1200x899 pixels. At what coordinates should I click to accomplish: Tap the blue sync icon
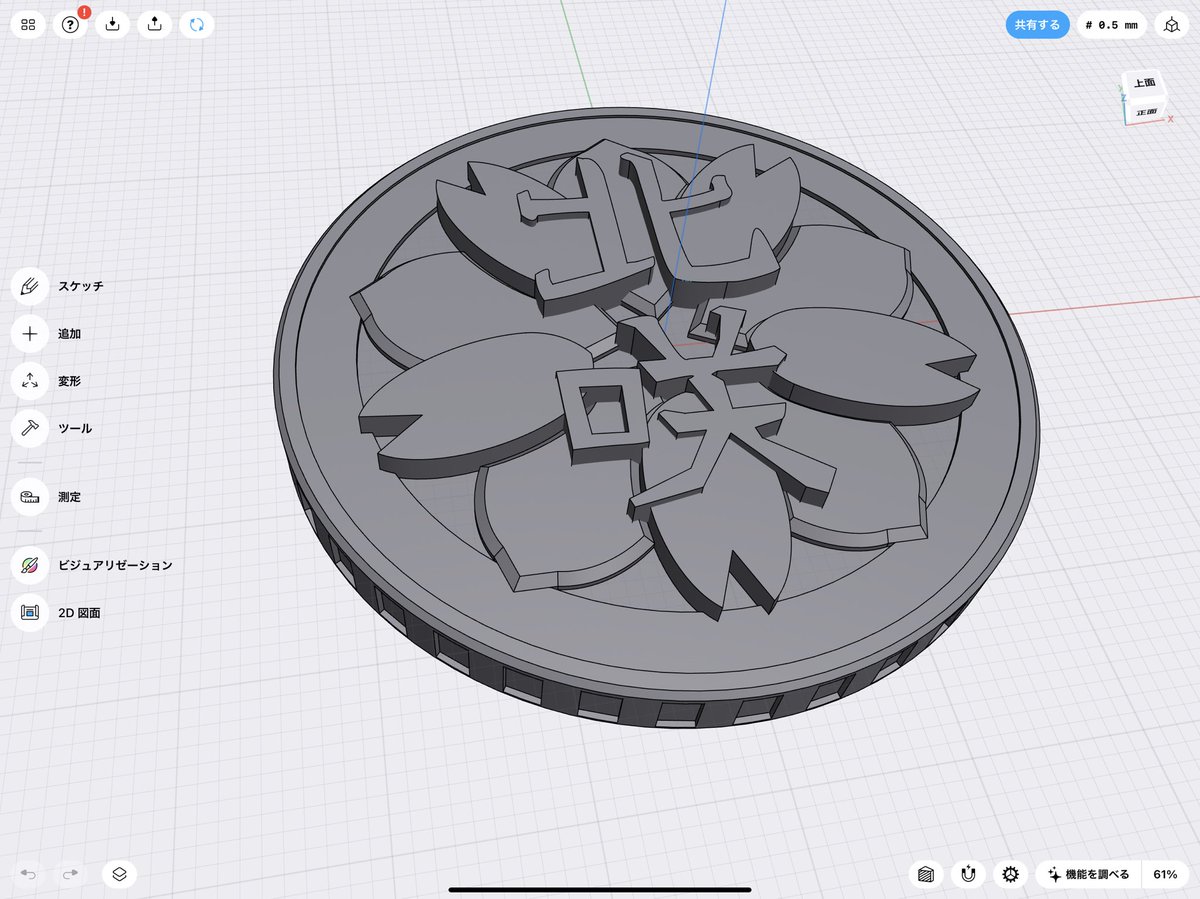click(x=196, y=24)
